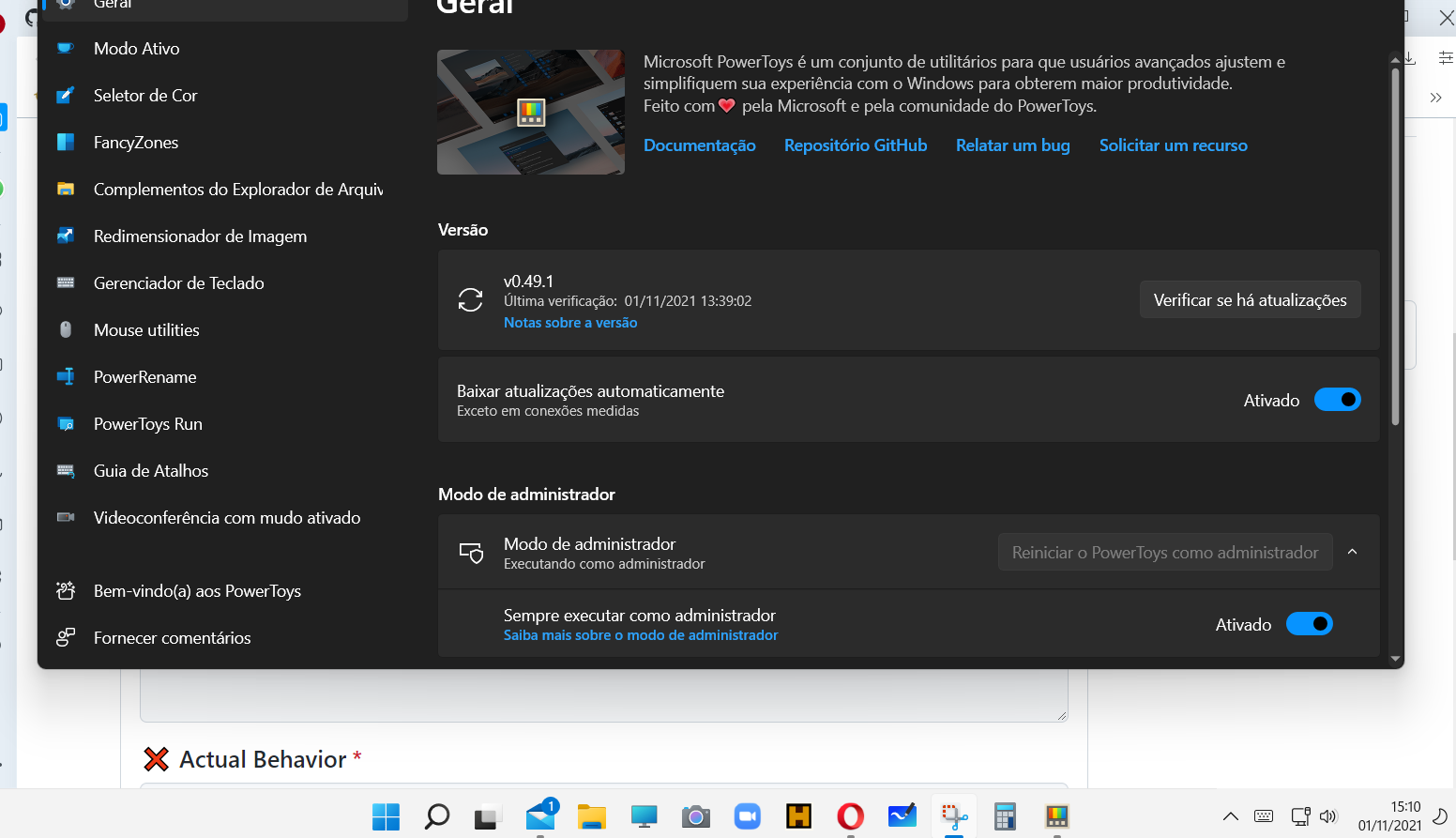Click the refresh icon beside v0.49.1

click(x=470, y=300)
